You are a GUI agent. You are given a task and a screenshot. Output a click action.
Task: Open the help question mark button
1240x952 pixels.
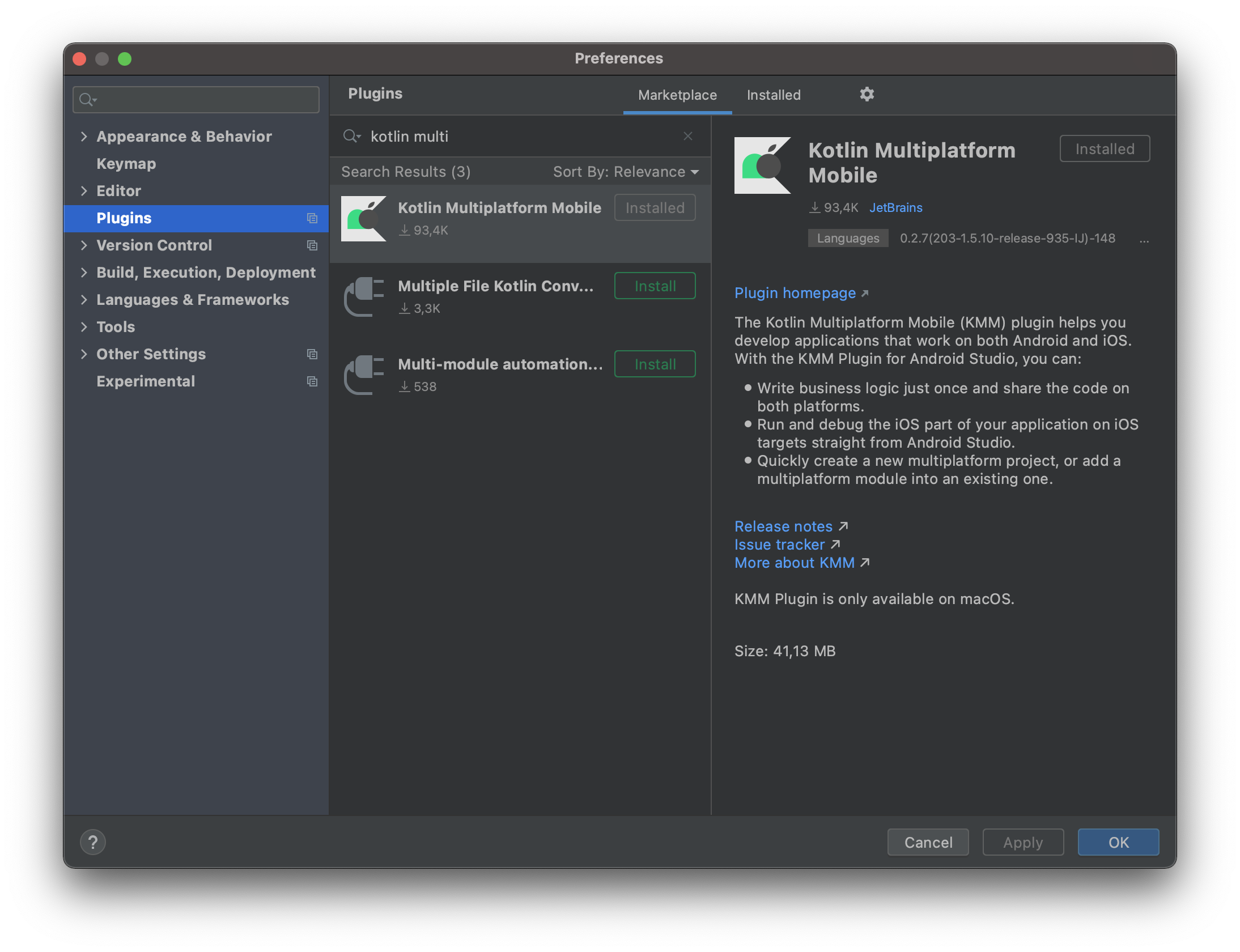click(x=93, y=842)
